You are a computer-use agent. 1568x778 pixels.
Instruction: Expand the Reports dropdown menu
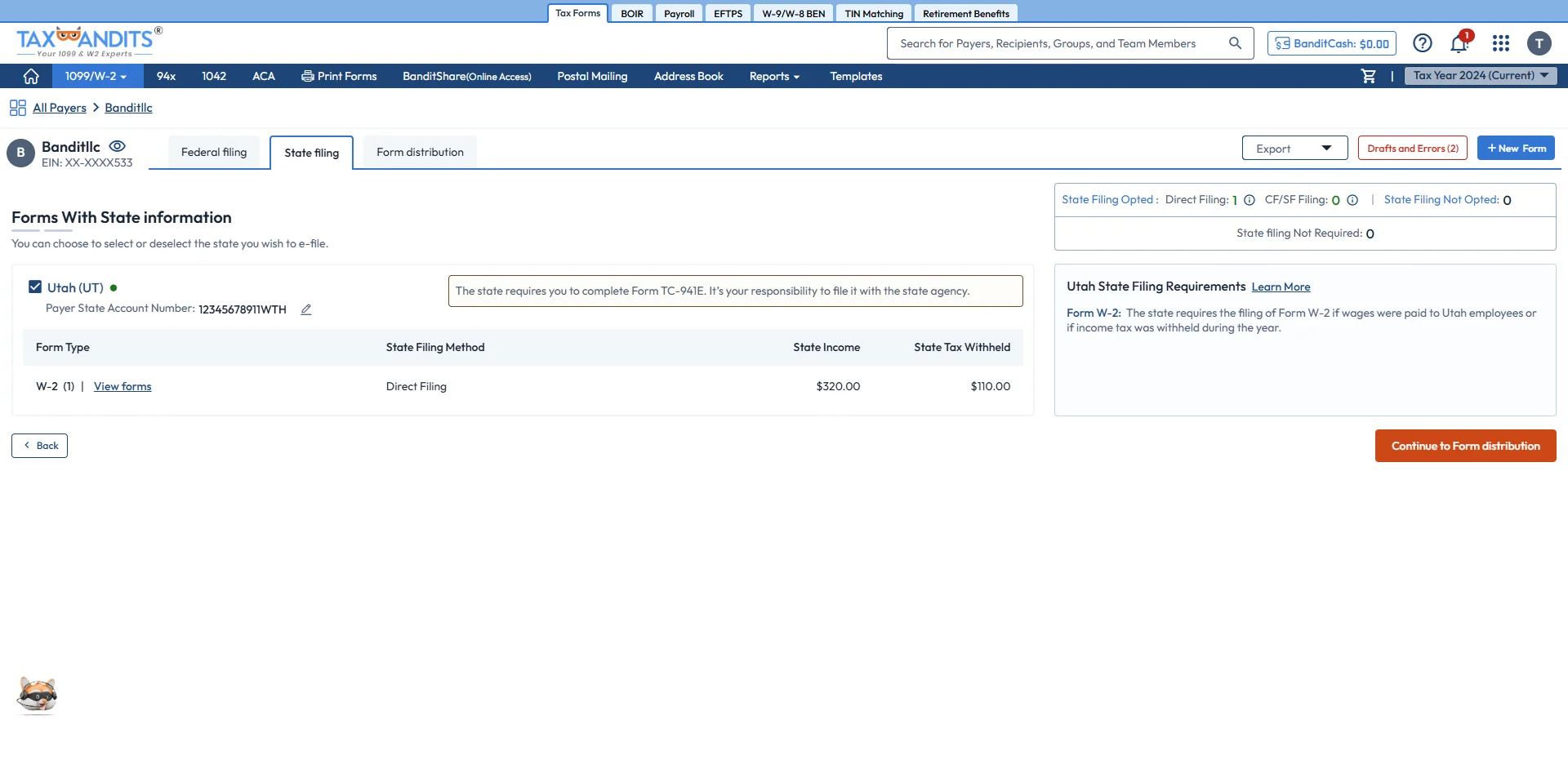pyautogui.click(x=774, y=76)
